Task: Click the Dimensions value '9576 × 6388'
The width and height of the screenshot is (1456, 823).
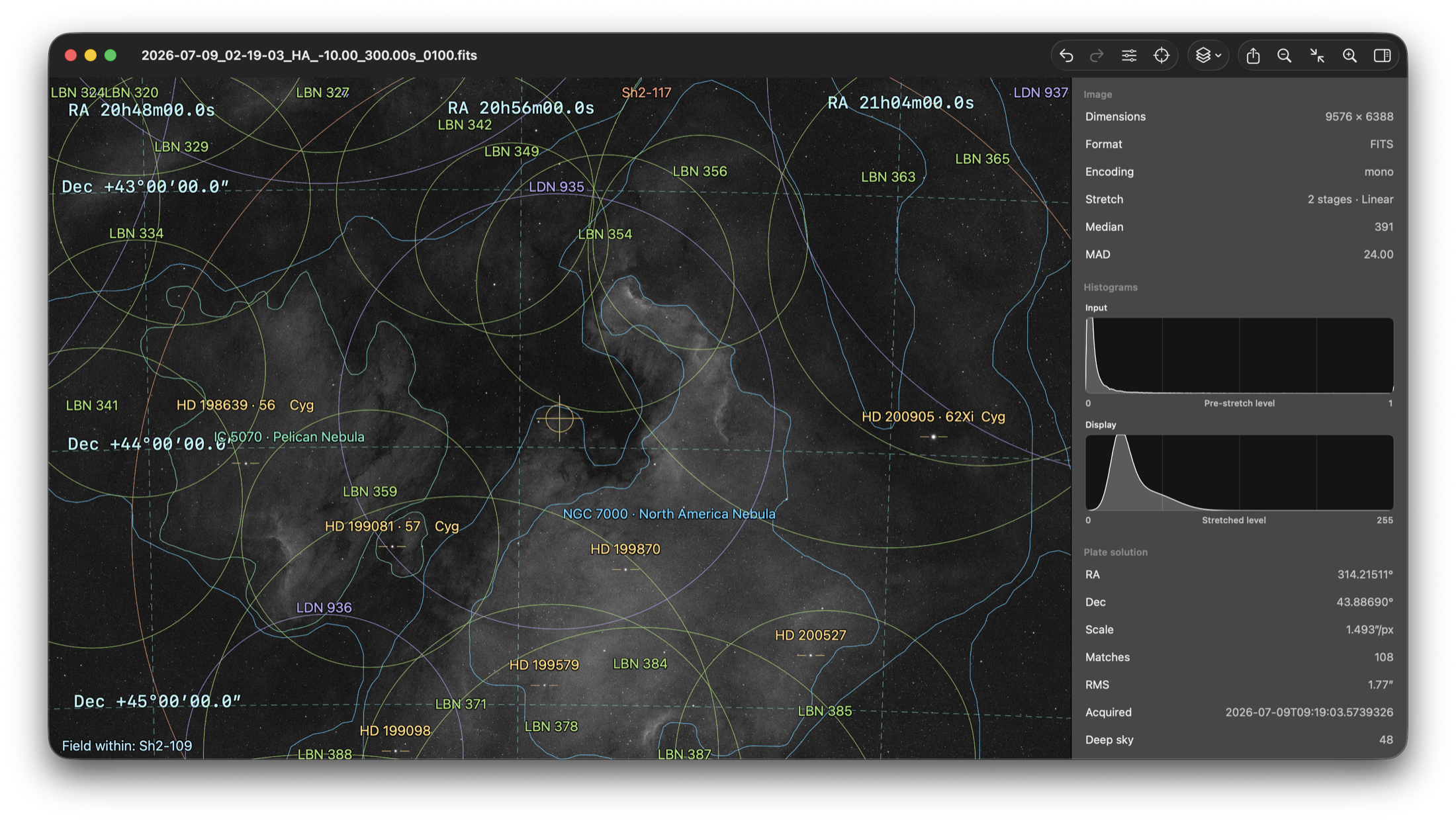Action: 1359,116
